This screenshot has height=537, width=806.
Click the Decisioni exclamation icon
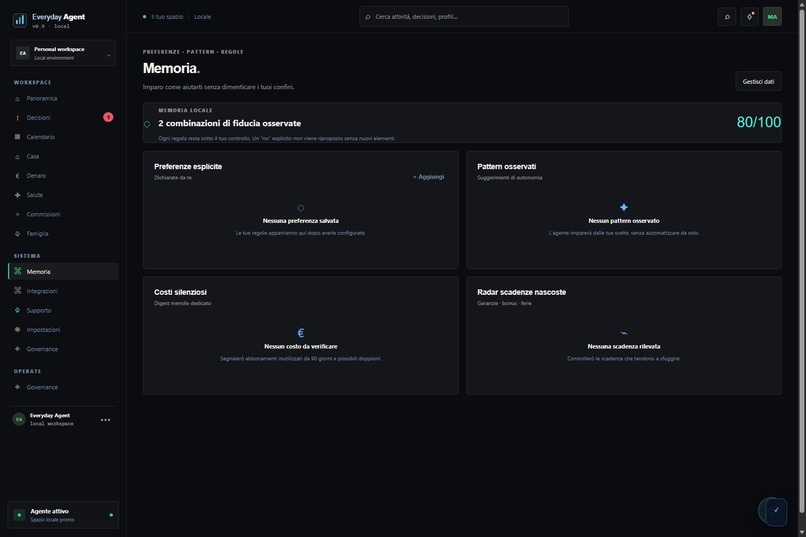(17, 118)
